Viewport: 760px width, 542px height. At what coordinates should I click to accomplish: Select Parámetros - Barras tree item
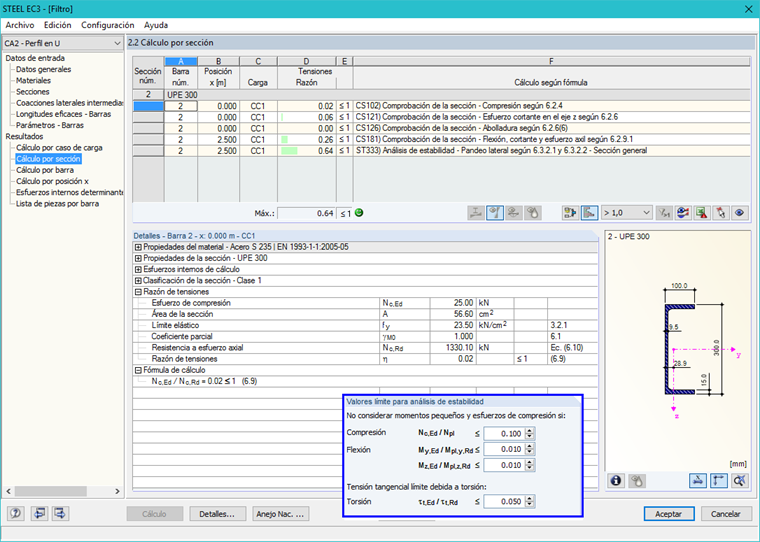pyautogui.click(x=50, y=125)
